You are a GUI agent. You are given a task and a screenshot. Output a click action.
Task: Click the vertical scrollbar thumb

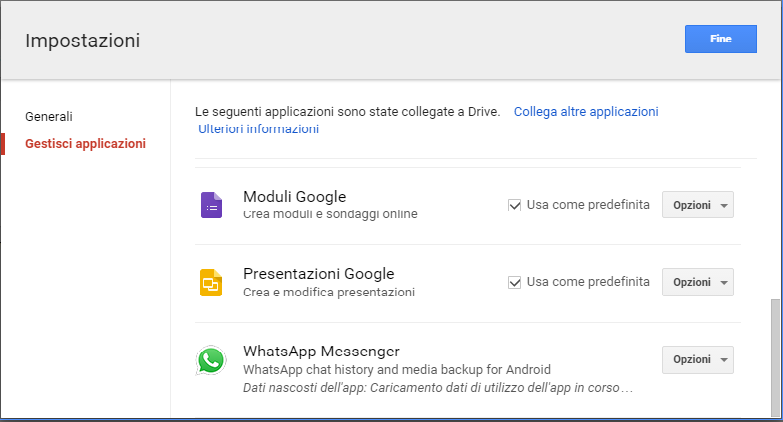[x=775, y=358]
